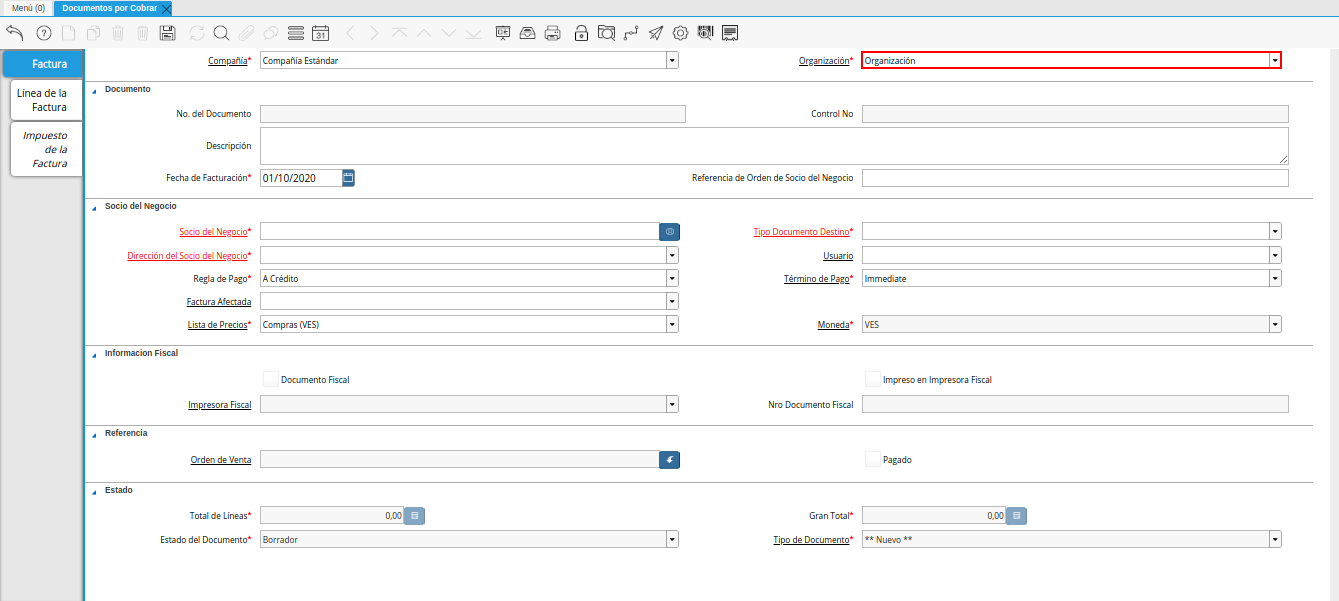Select Documentos por Cobrar tab
Image resolution: width=1339 pixels, height=601 pixels.
[x=109, y=8]
